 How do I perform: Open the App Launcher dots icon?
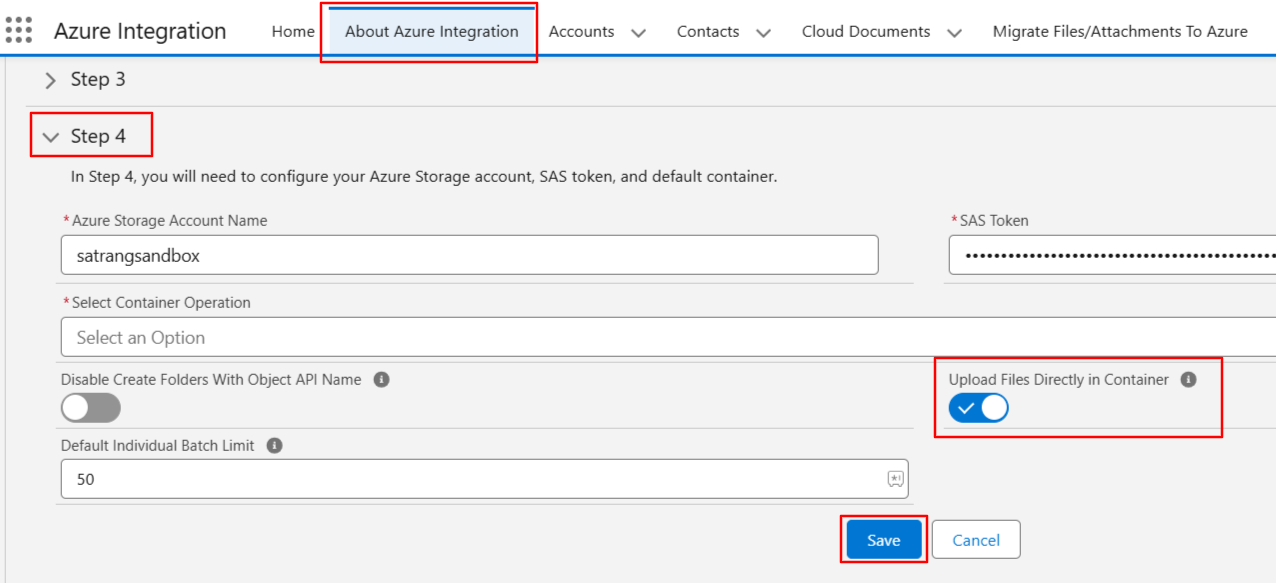(x=19, y=30)
